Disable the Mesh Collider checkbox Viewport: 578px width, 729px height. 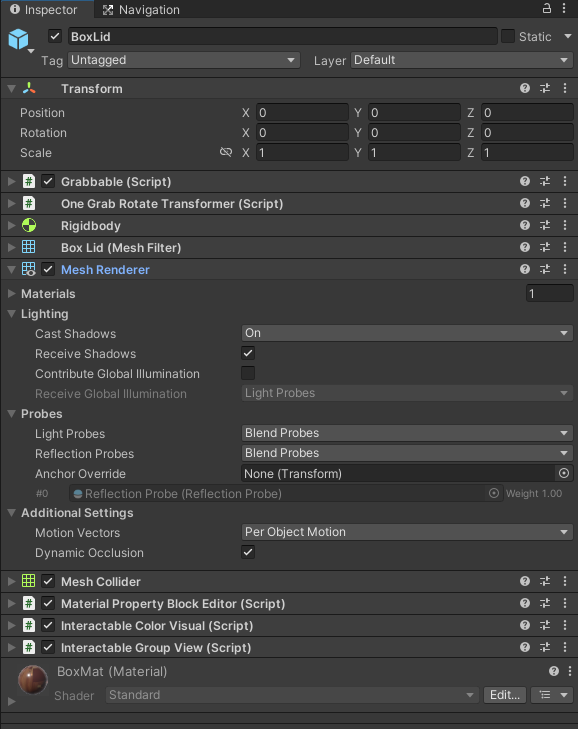48,581
